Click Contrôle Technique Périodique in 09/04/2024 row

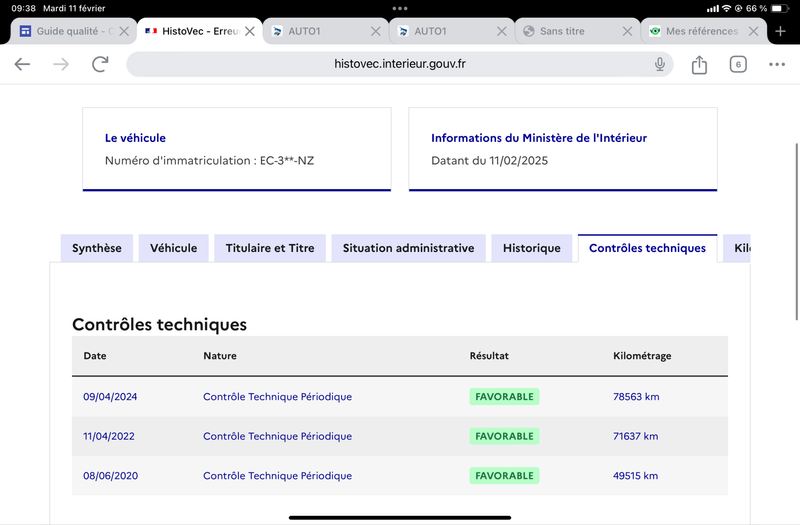[278, 396]
